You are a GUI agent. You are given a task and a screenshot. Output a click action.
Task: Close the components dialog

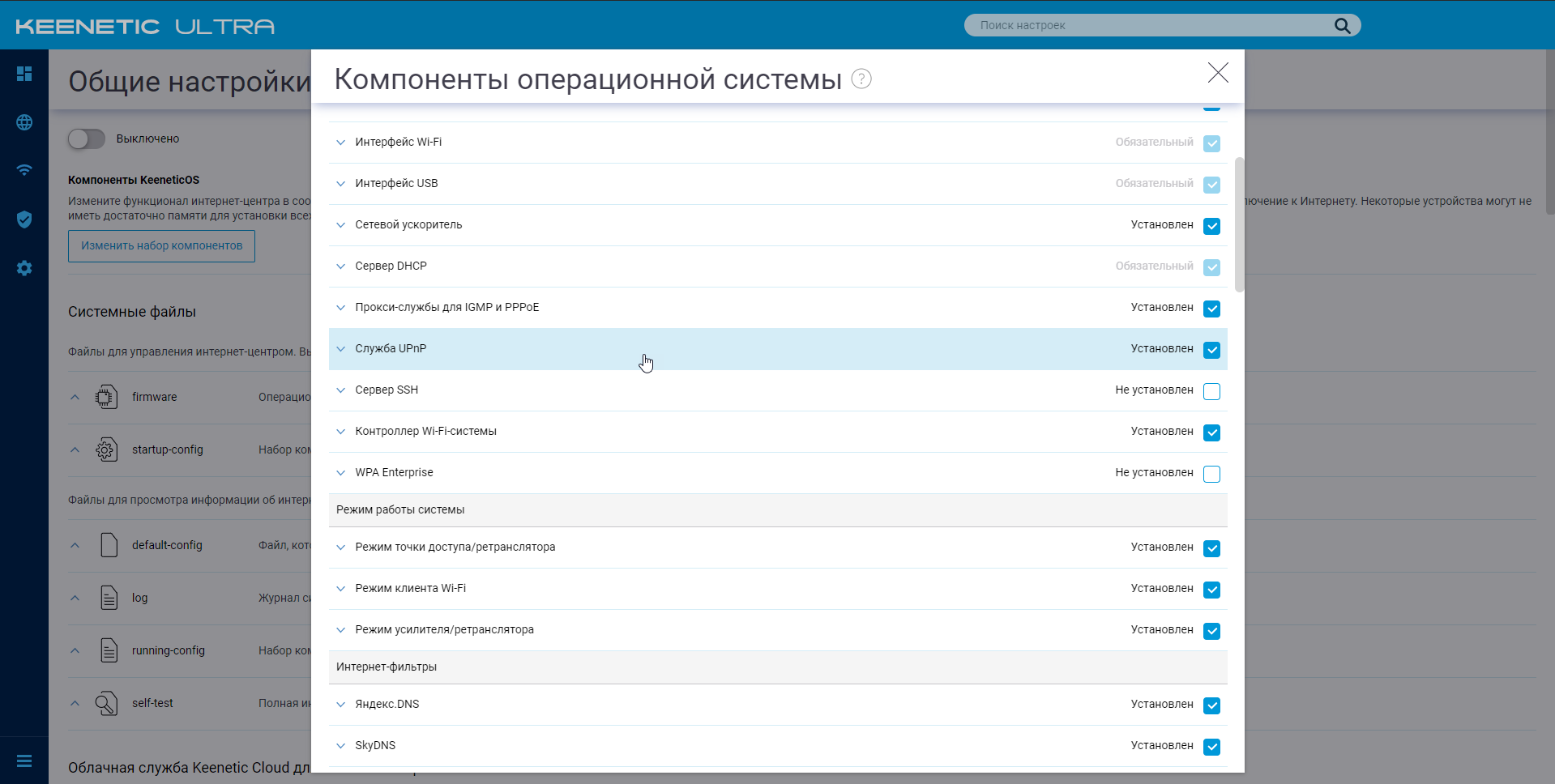coord(1217,73)
